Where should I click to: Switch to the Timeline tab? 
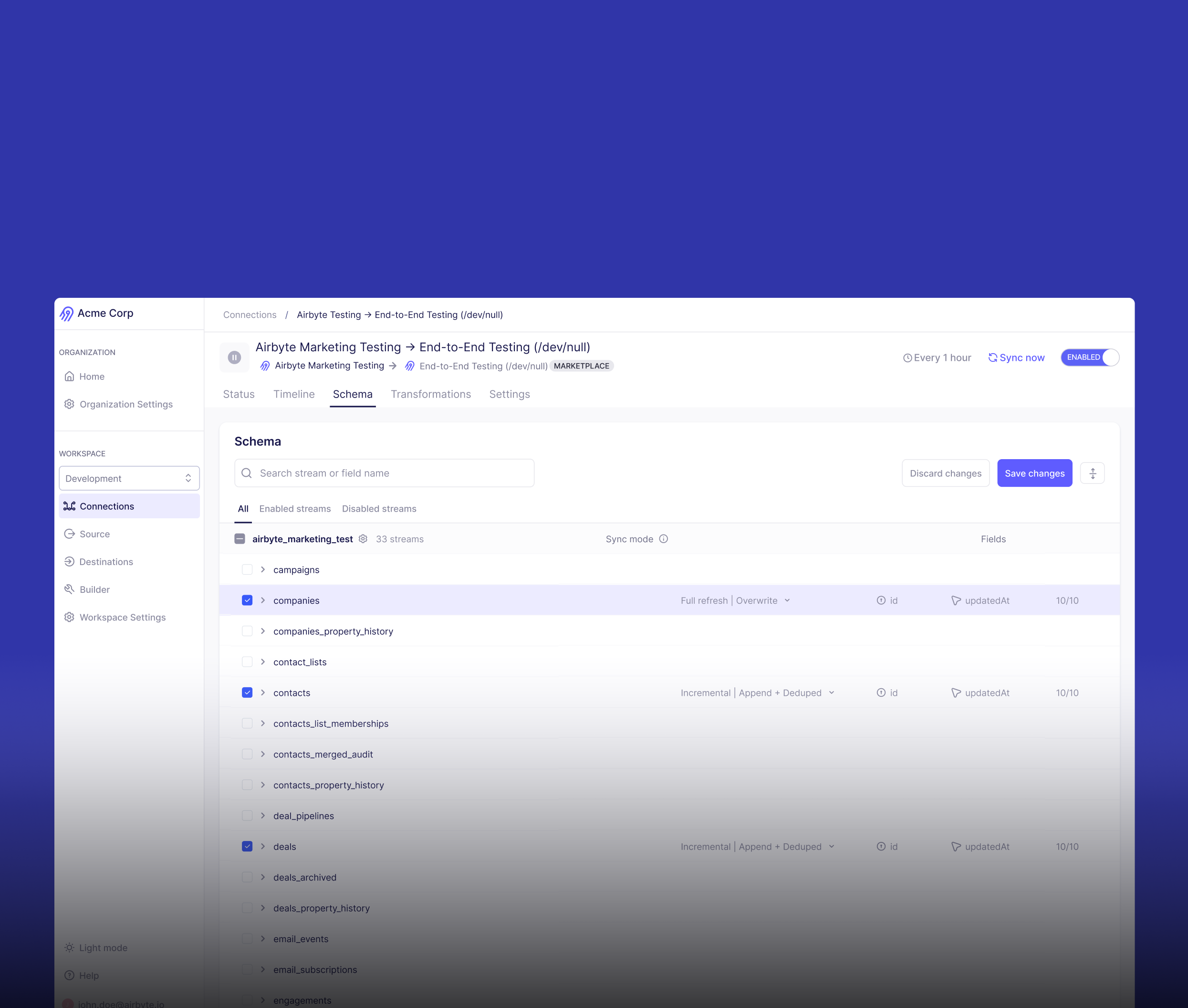pyautogui.click(x=293, y=394)
